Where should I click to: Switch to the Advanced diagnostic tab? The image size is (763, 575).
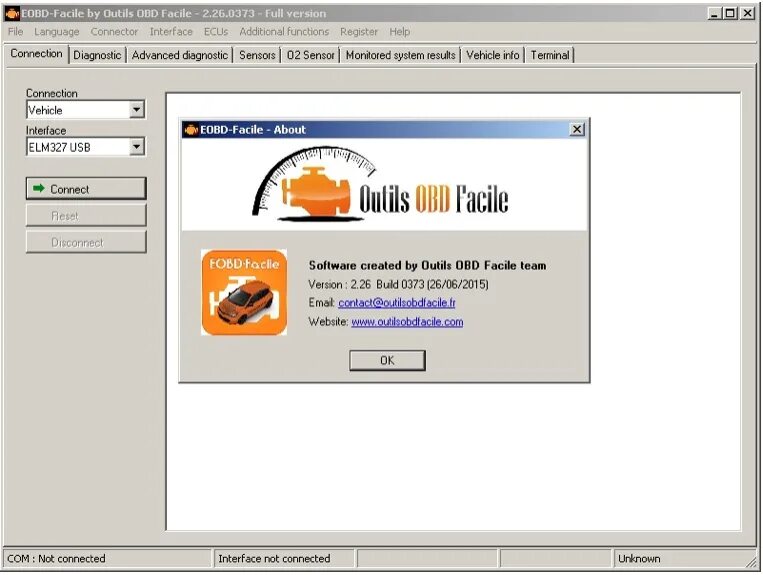[x=180, y=55]
